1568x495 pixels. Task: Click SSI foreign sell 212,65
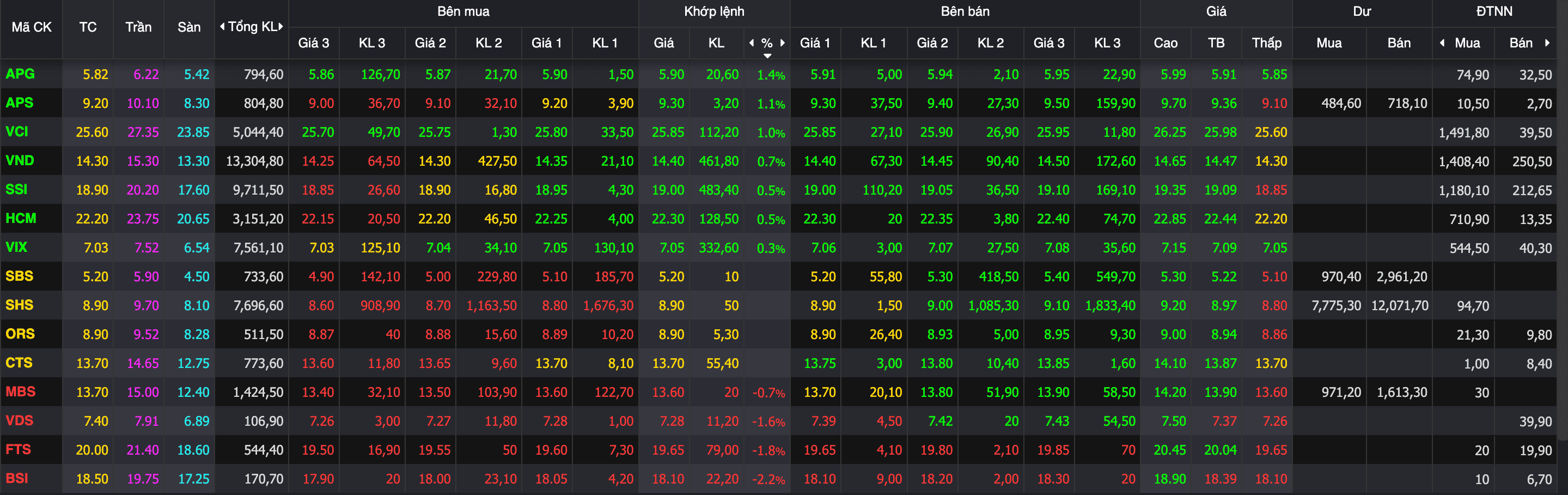1532,190
